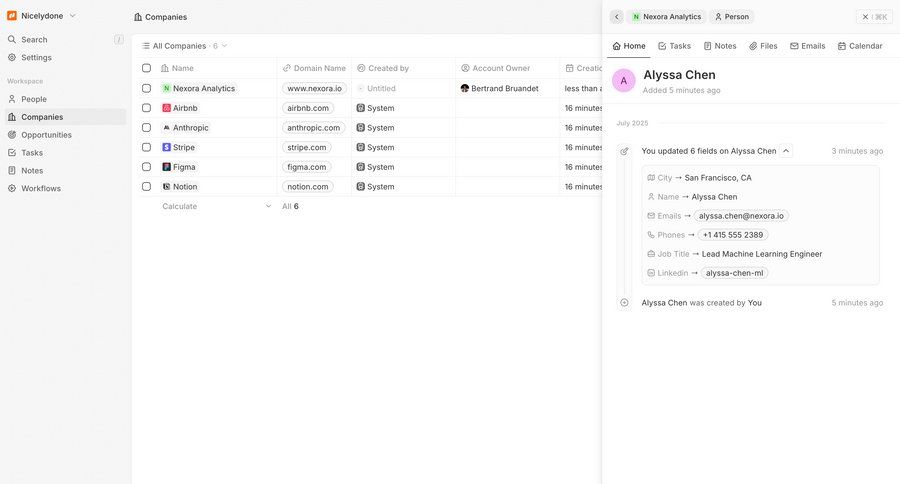The height and width of the screenshot is (484, 900).
Task: Collapse the updated 6 fields details
Action: [786, 151]
